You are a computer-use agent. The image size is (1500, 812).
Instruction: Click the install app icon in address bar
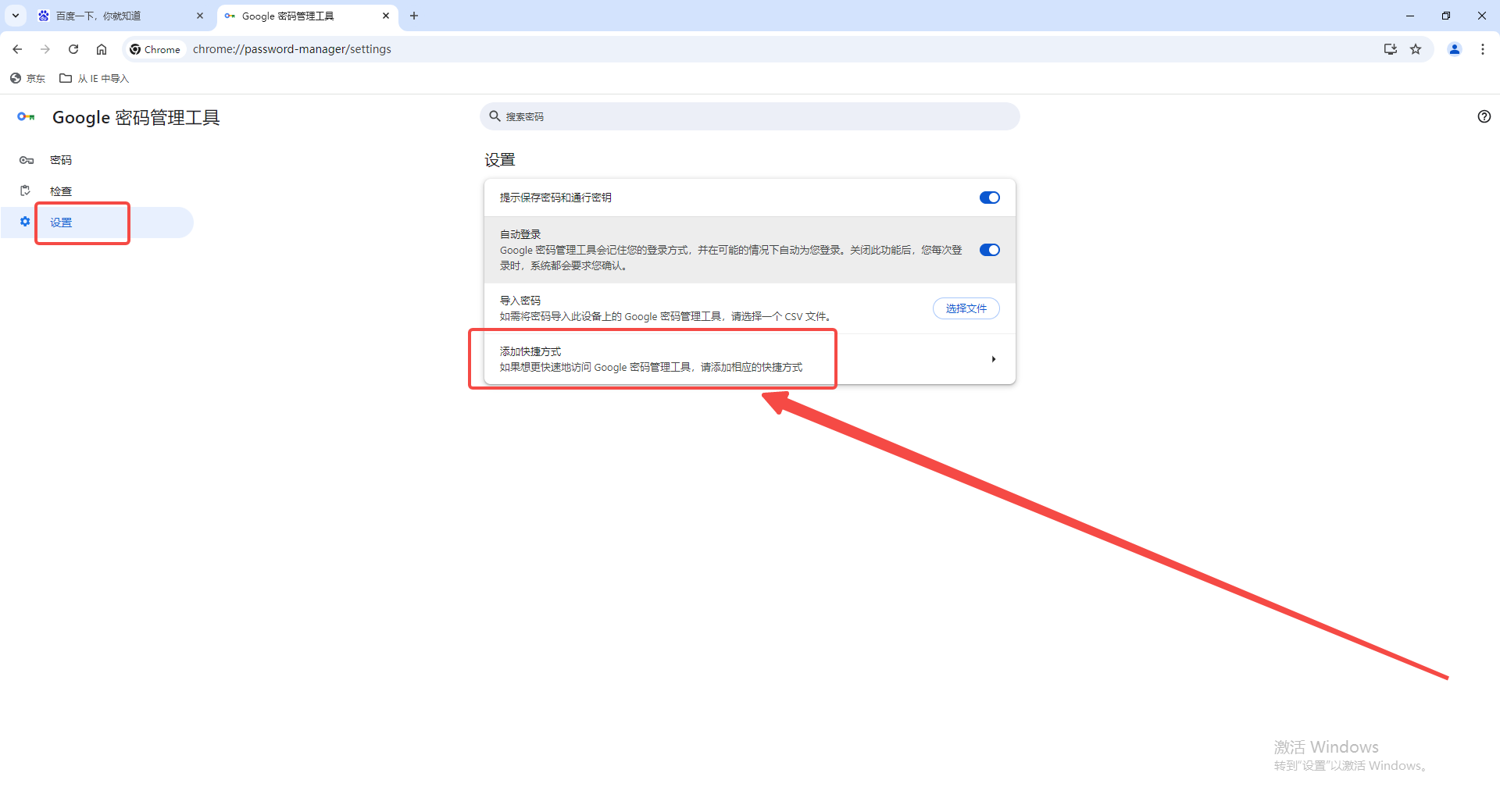(1391, 49)
